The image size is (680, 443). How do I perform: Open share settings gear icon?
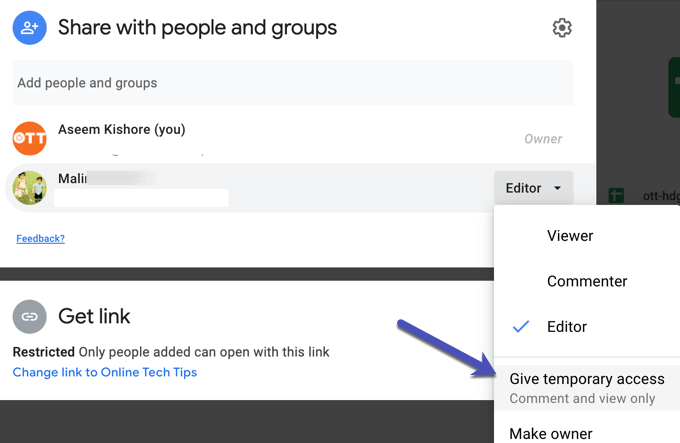[562, 28]
